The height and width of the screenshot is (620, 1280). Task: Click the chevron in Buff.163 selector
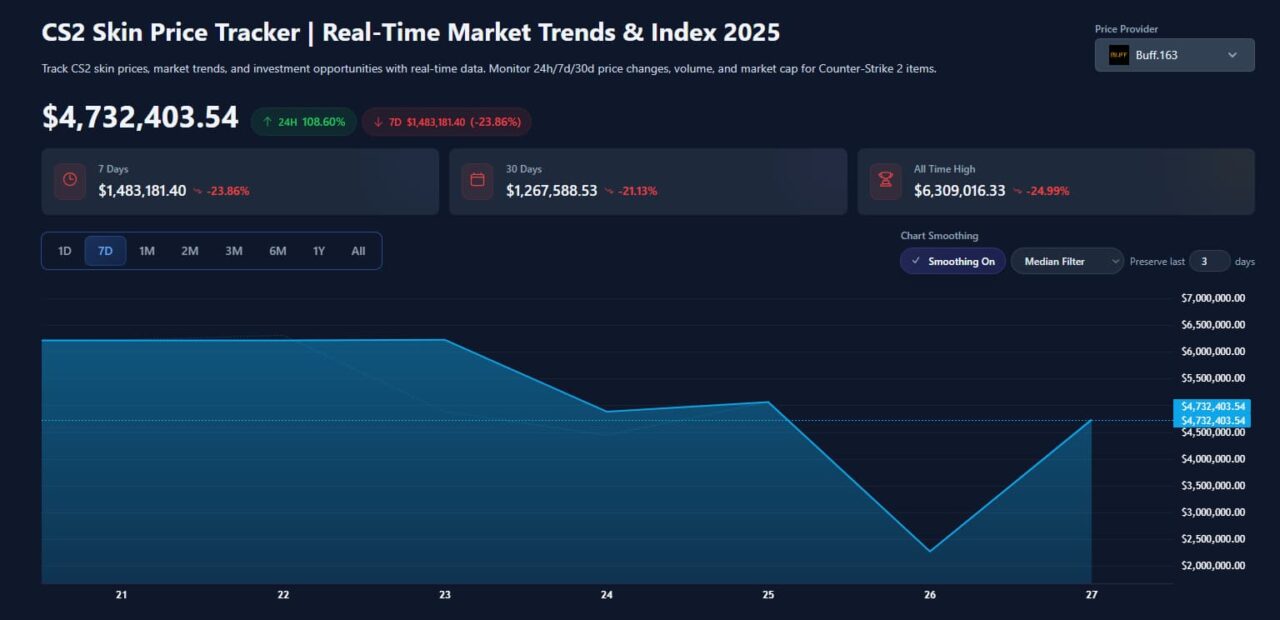pyautogui.click(x=1232, y=55)
